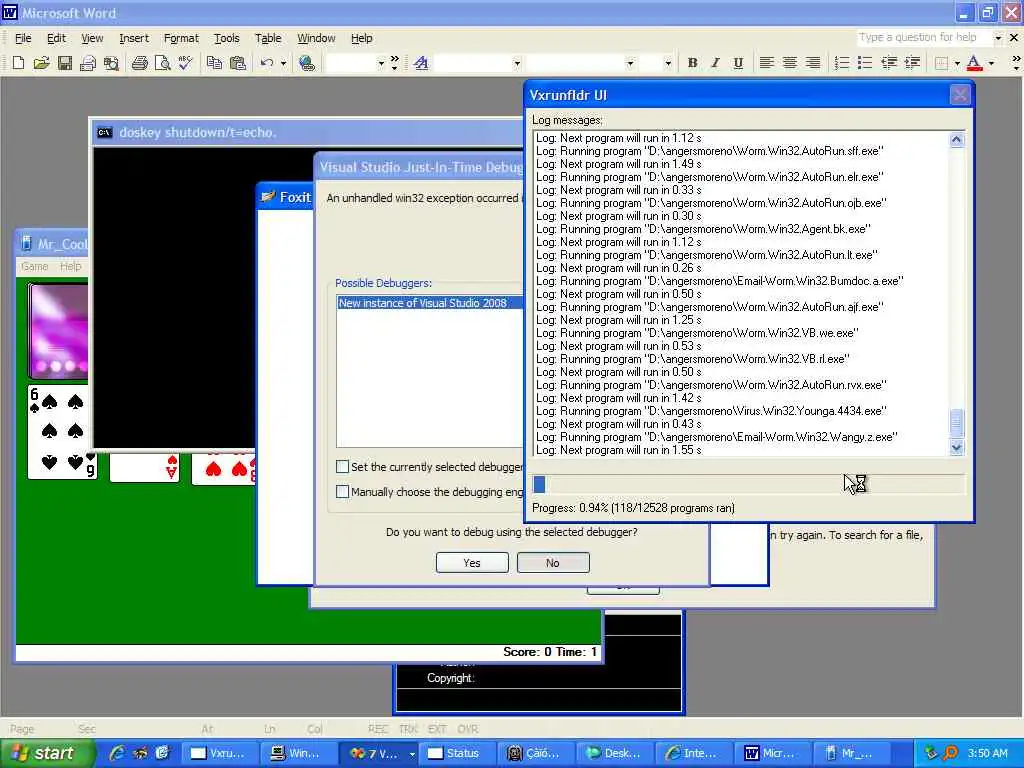
Task: Apply the red font color button
Action: tap(974, 63)
